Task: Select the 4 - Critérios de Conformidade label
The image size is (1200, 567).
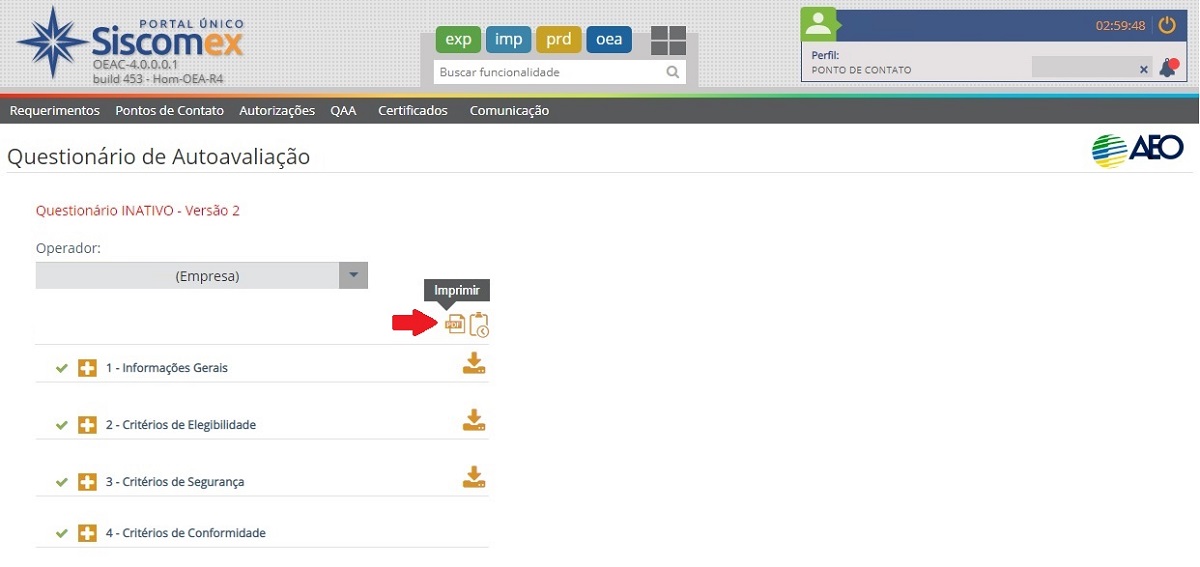Action: (186, 533)
